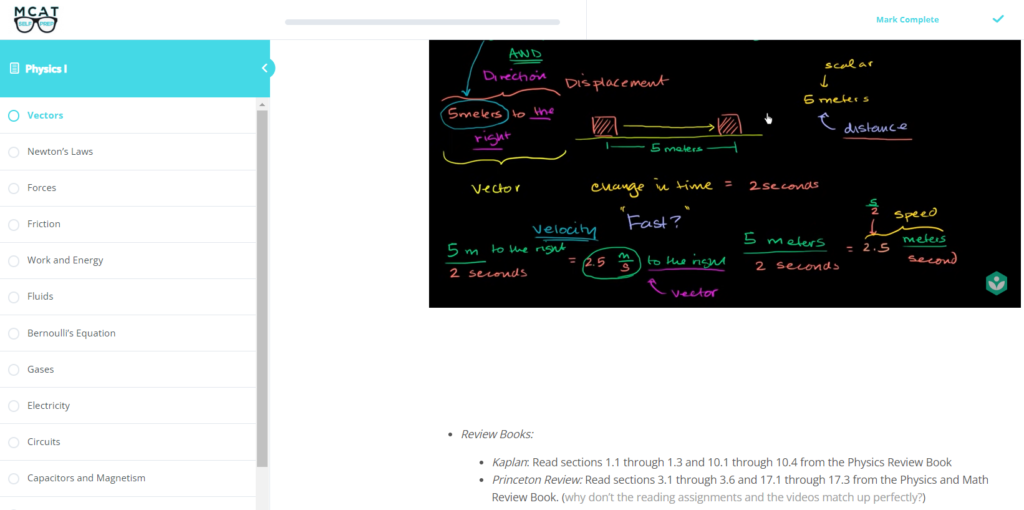
Task: Click the Khan Academy logo on the video
Action: [x=996, y=284]
